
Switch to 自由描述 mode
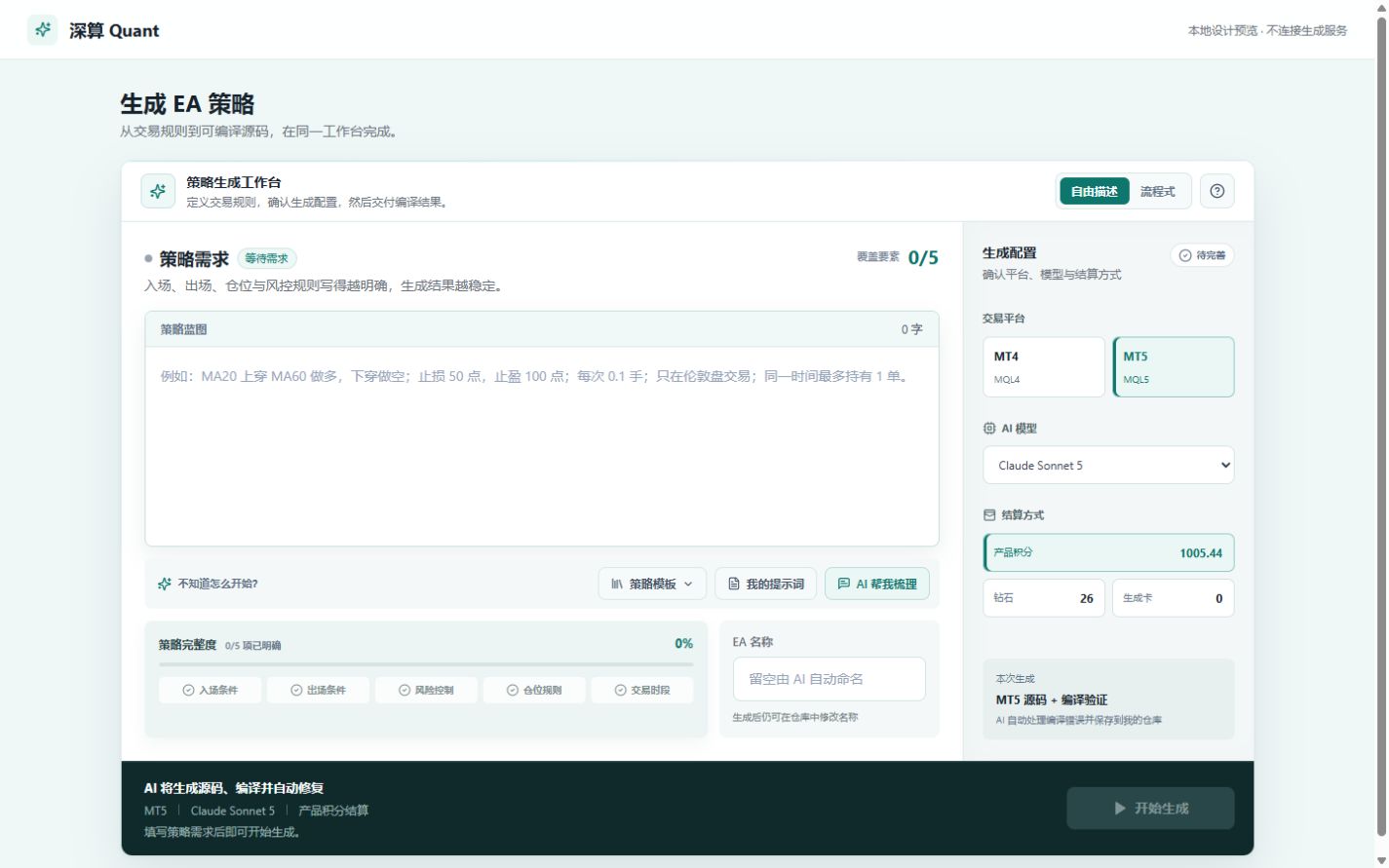click(1094, 192)
